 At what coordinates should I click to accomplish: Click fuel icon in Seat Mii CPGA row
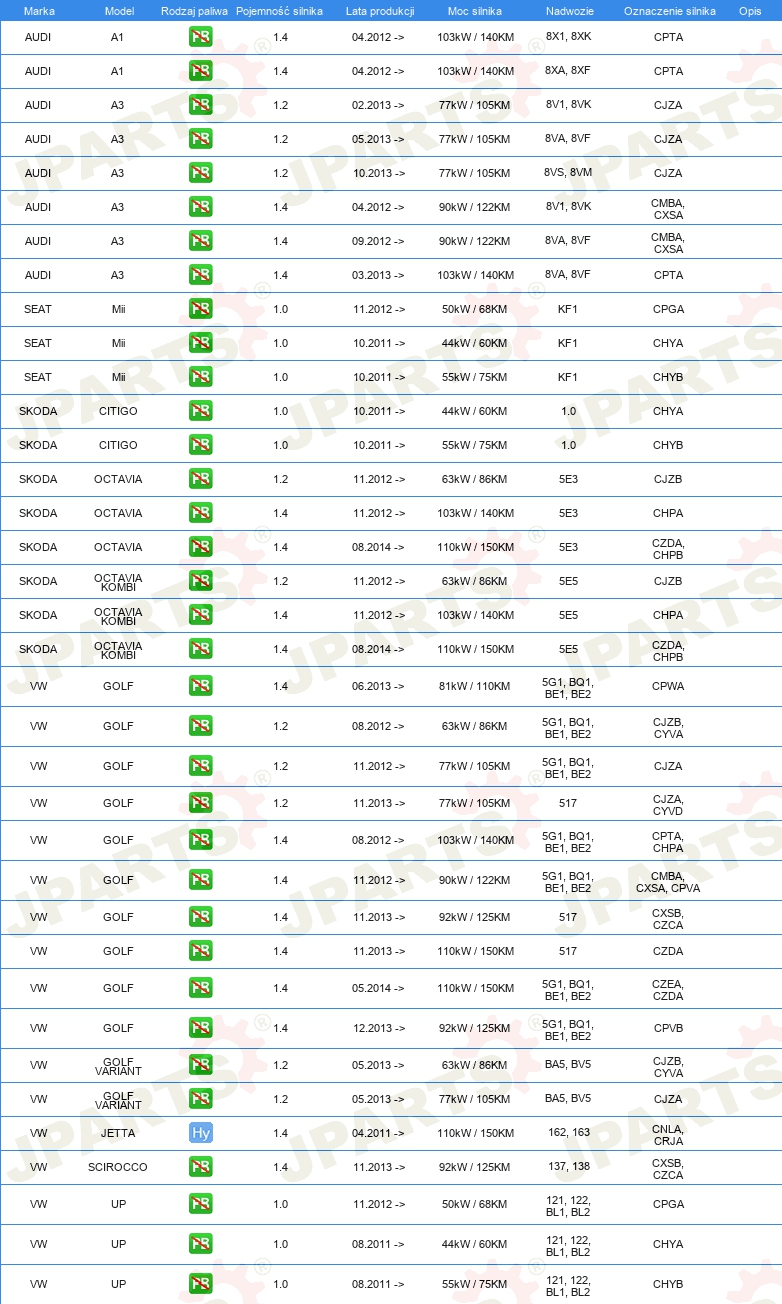pyautogui.click(x=200, y=309)
